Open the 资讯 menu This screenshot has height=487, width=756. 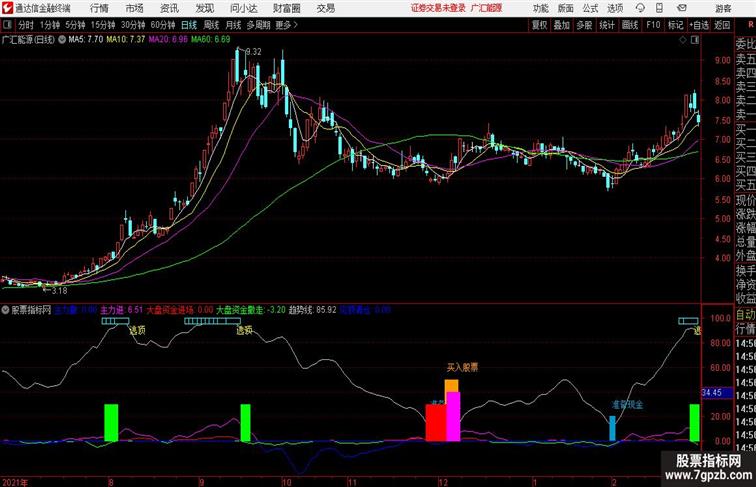coord(169,8)
